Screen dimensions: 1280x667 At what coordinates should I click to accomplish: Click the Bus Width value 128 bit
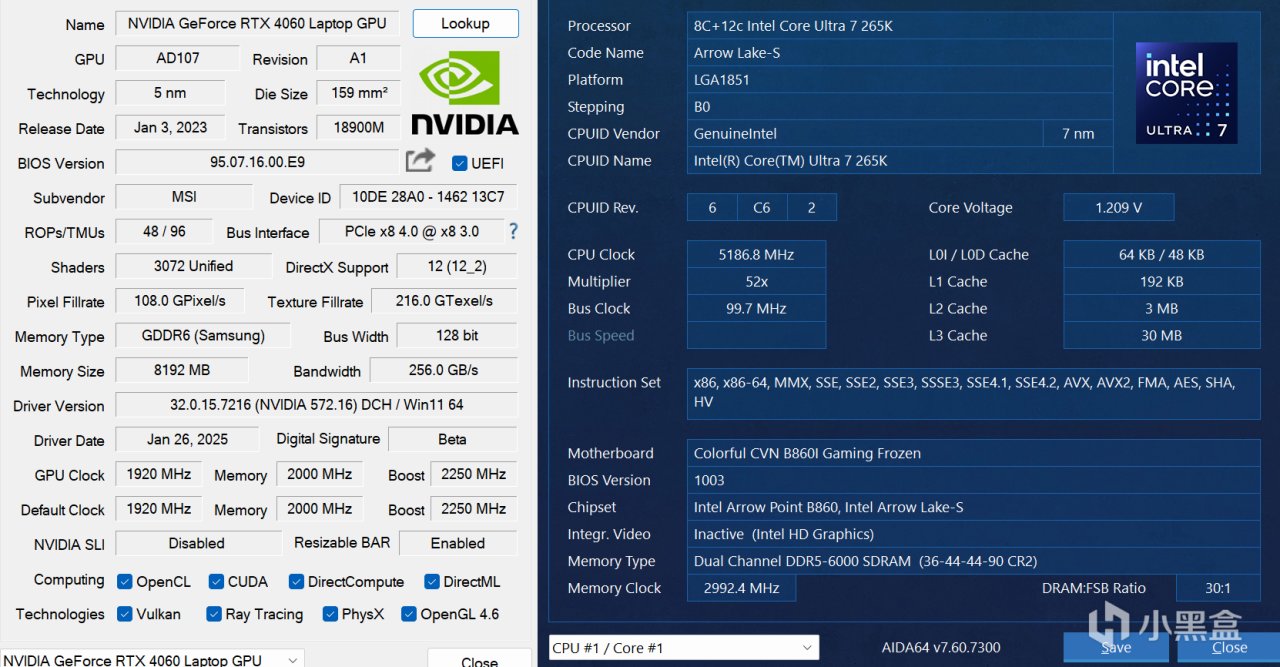pyautogui.click(x=457, y=335)
